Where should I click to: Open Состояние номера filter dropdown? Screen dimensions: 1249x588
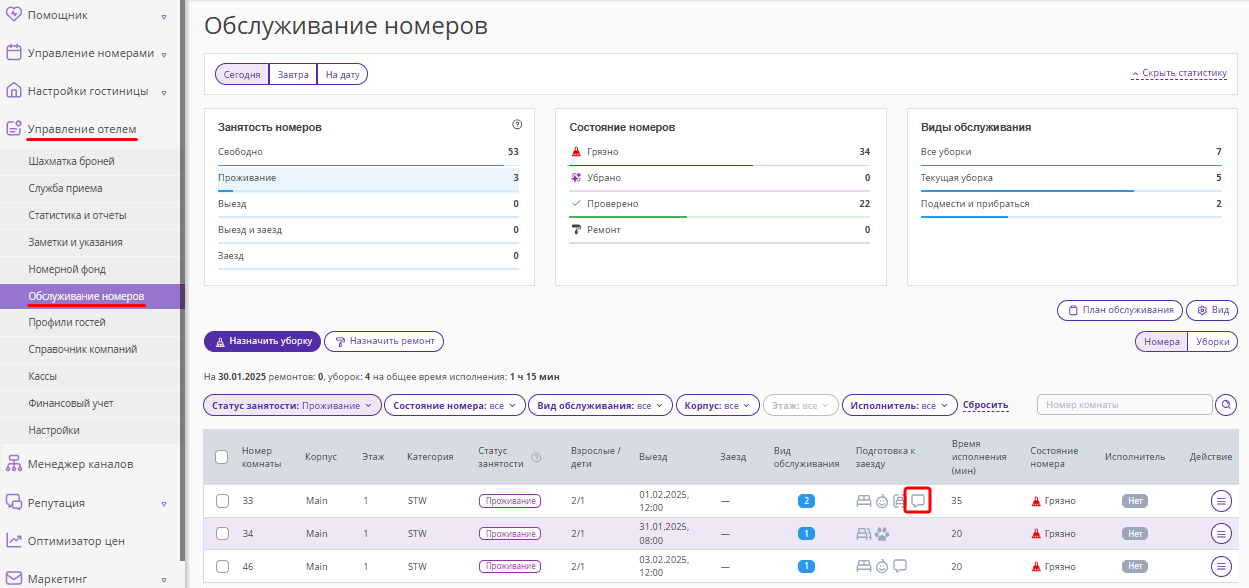pyautogui.click(x=455, y=406)
